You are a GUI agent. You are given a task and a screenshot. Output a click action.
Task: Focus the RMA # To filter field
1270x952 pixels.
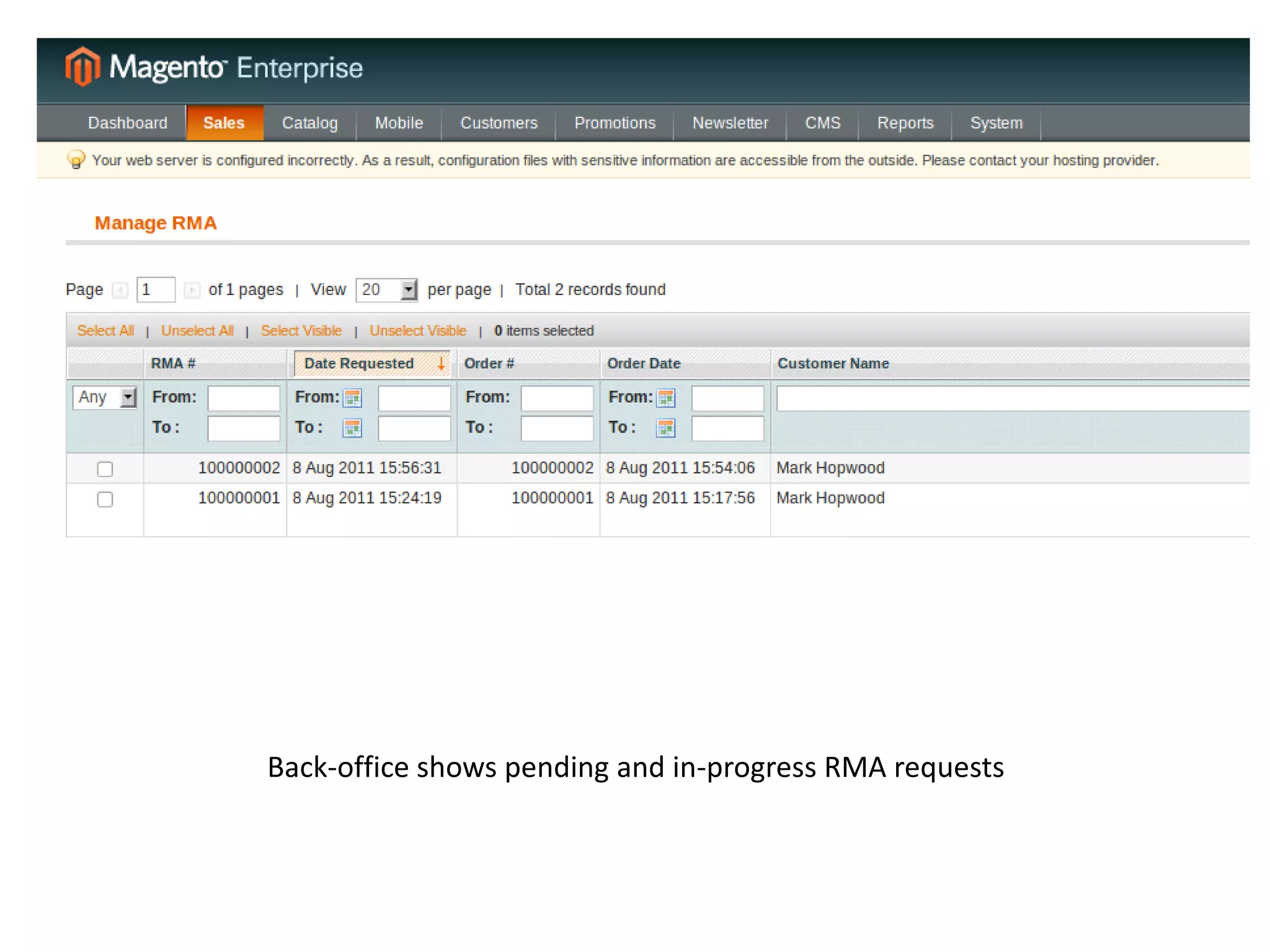pos(244,428)
